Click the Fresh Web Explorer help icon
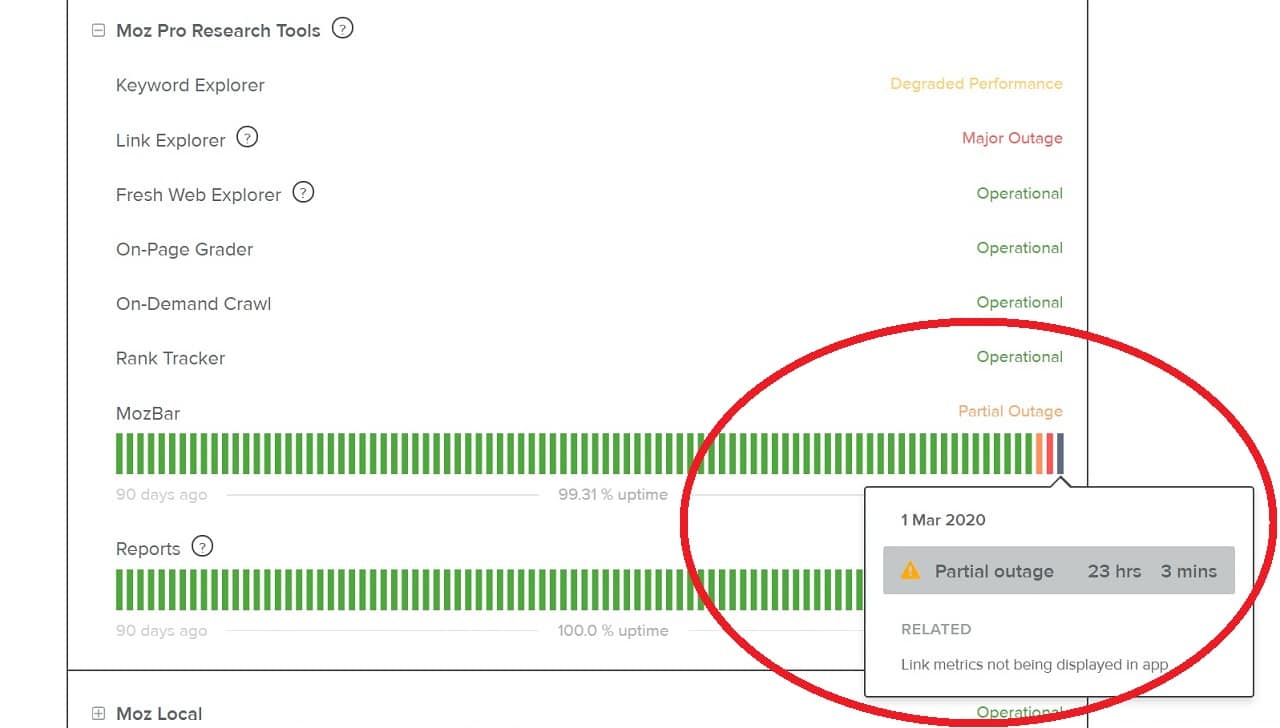1280x728 pixels. click(303, 192)
